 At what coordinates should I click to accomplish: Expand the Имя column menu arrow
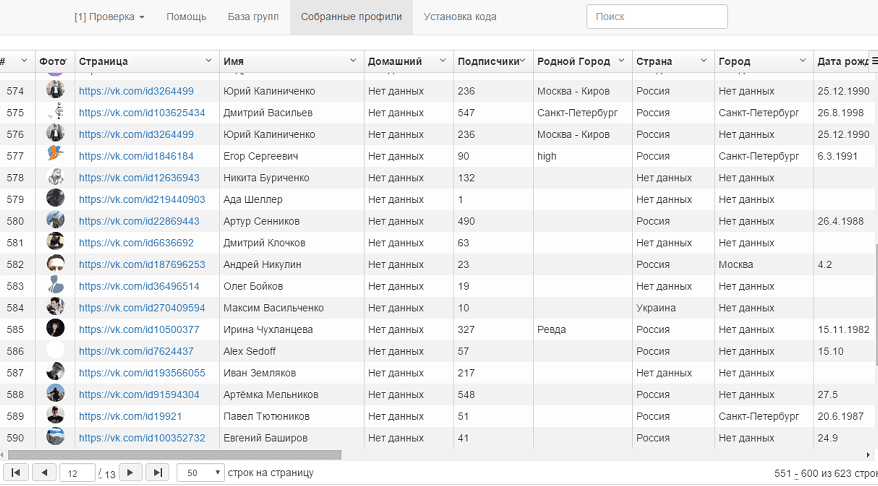[353, 62]
